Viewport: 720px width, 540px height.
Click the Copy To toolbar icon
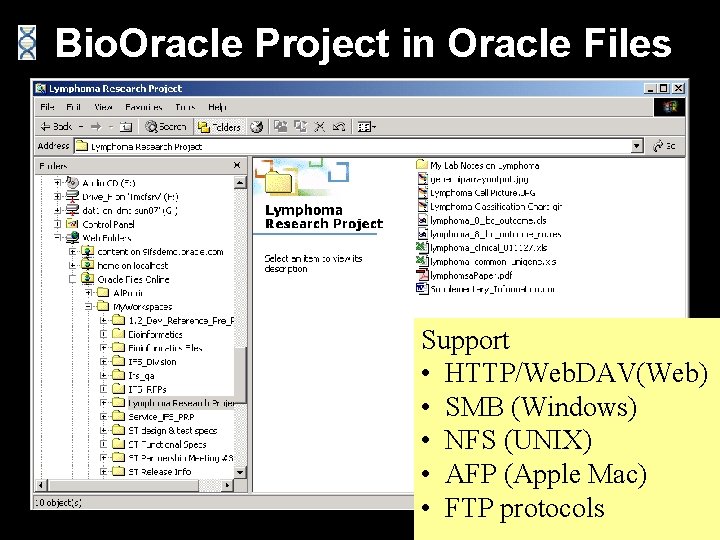[300, 126]
